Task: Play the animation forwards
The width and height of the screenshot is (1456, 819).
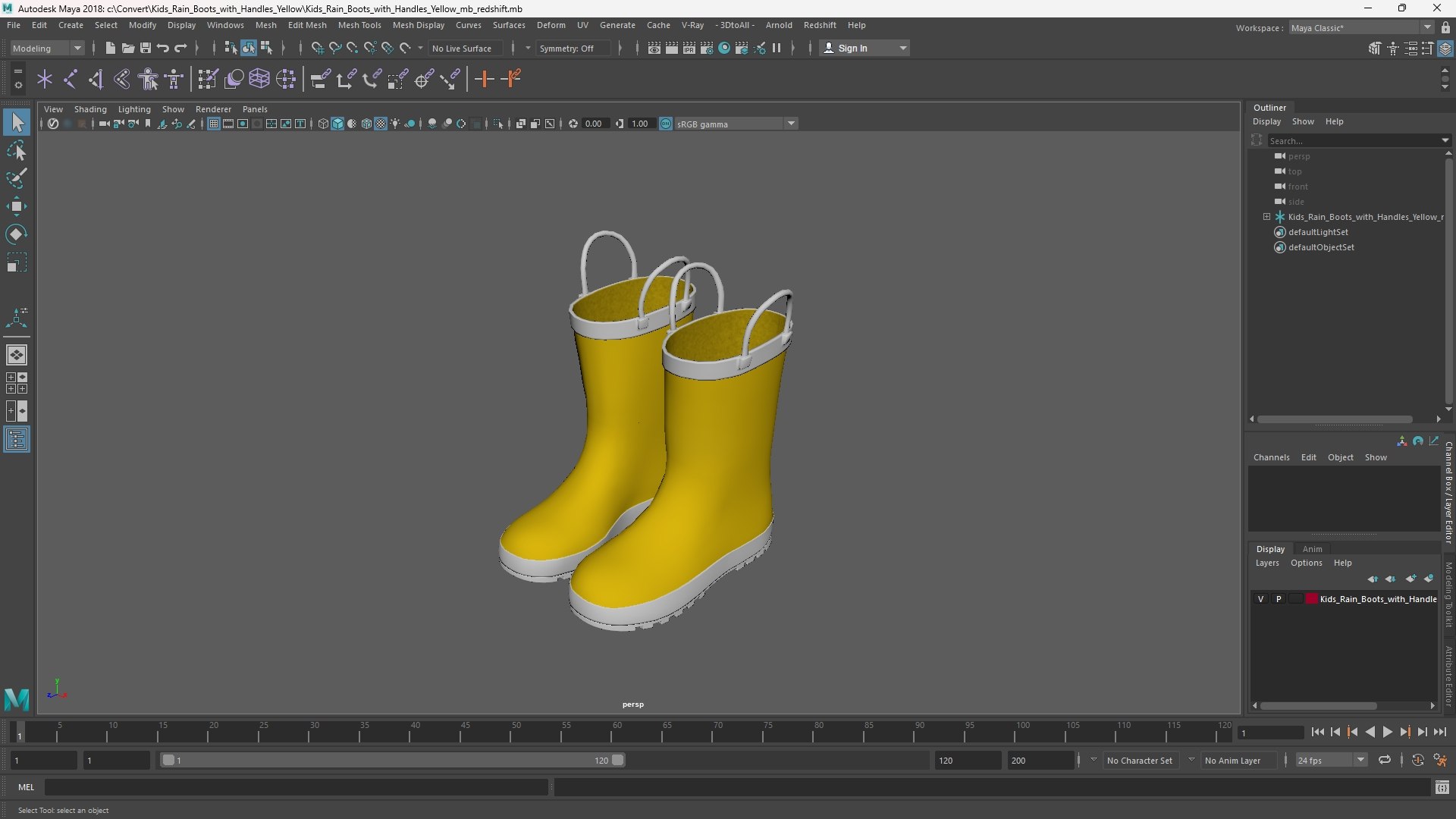Action: [1388, 732]
